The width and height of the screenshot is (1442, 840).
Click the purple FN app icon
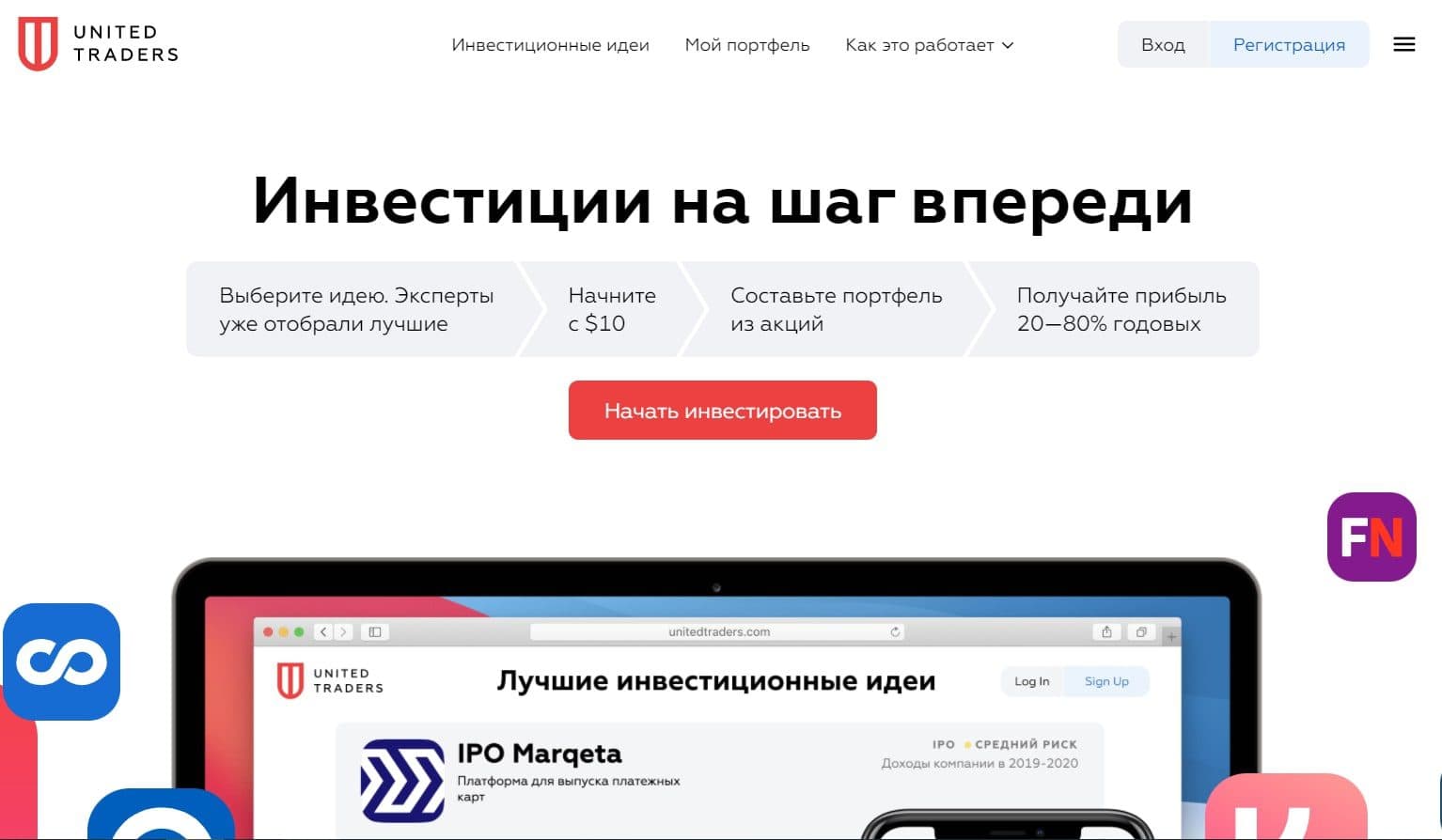pos(1371,537)
